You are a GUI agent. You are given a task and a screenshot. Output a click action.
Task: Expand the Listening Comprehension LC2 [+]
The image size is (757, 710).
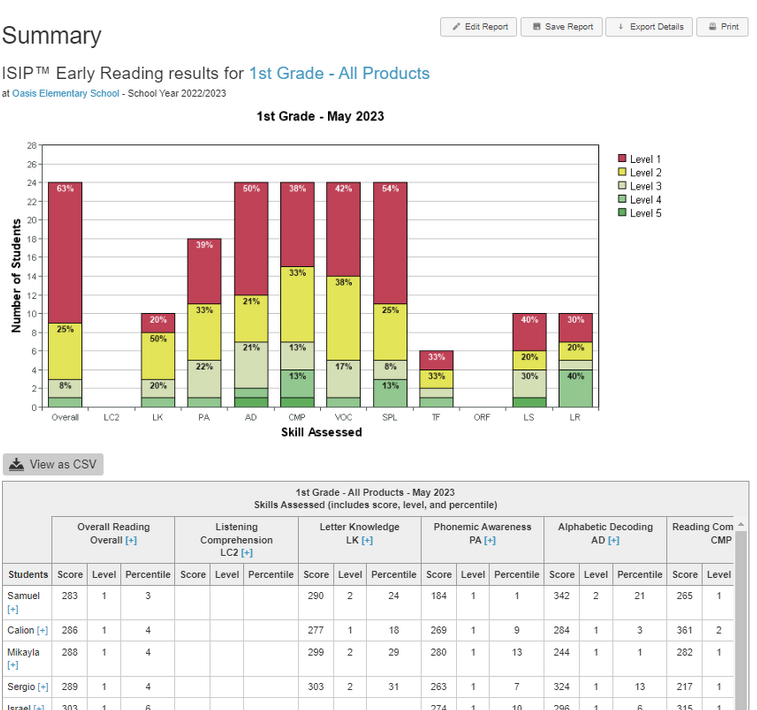[x=247, y=553]
